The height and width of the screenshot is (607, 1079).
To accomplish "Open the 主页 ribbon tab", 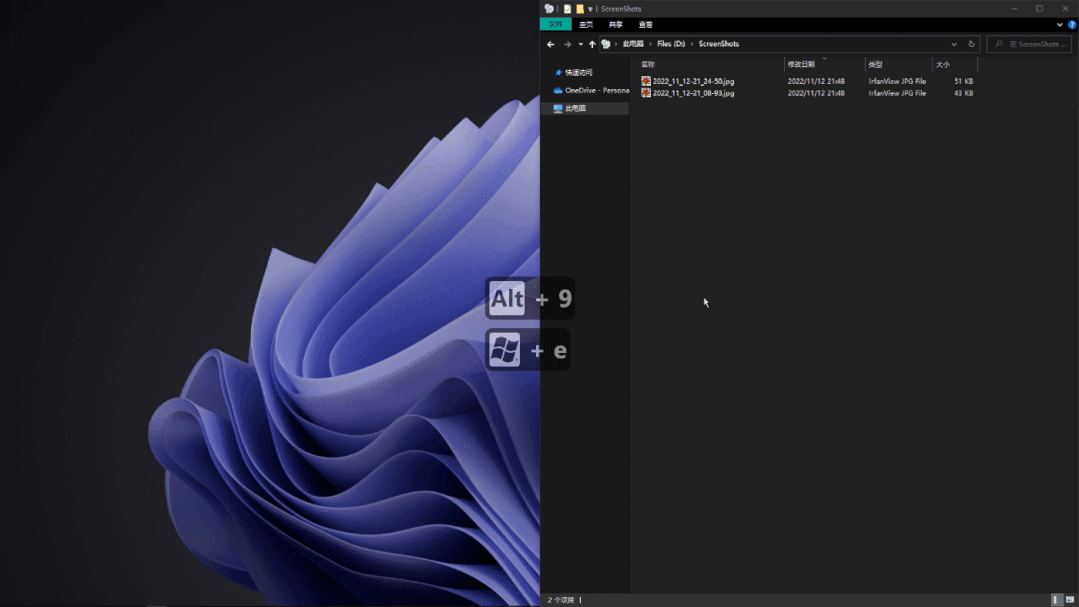I will click(586, 25).
